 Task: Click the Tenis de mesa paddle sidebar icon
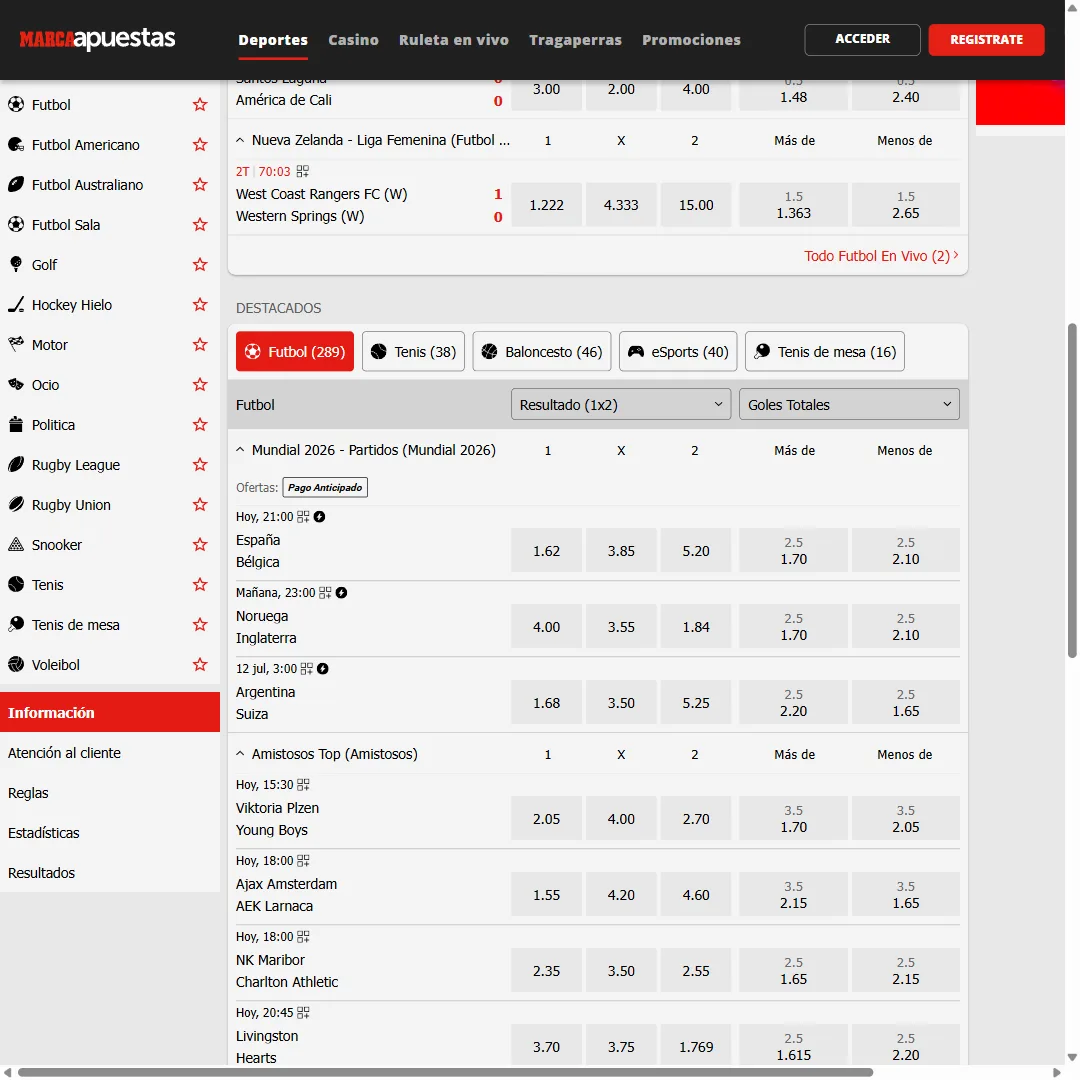[x=16, y=624]
